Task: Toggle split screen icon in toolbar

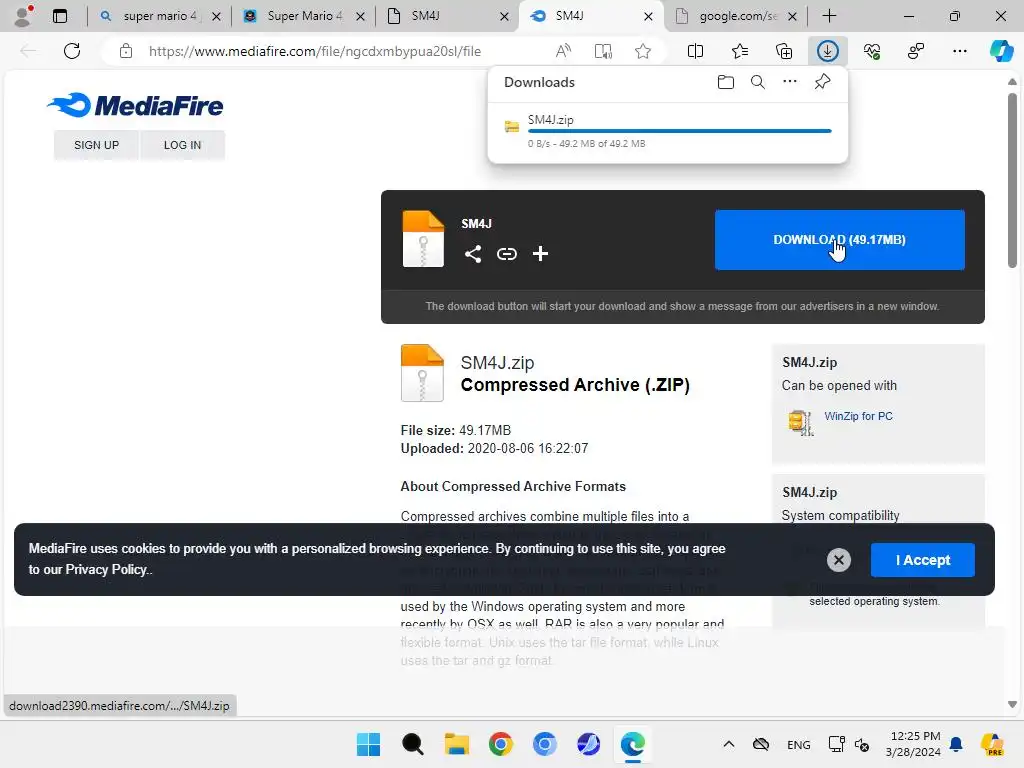Action: (x=696, y=51)
